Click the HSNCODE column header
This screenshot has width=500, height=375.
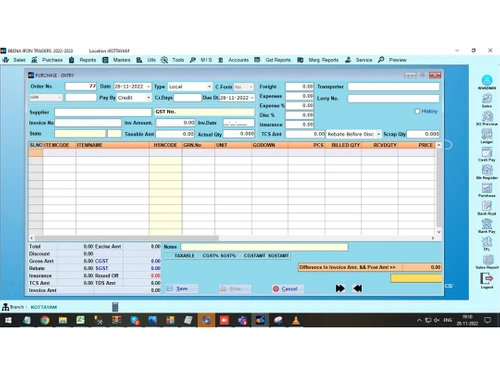(166, 145)
